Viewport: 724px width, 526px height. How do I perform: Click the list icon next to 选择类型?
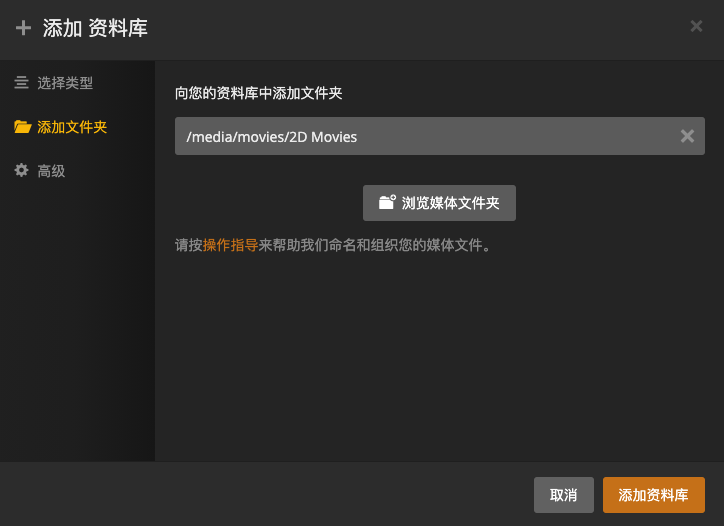(x=21, y=83)
